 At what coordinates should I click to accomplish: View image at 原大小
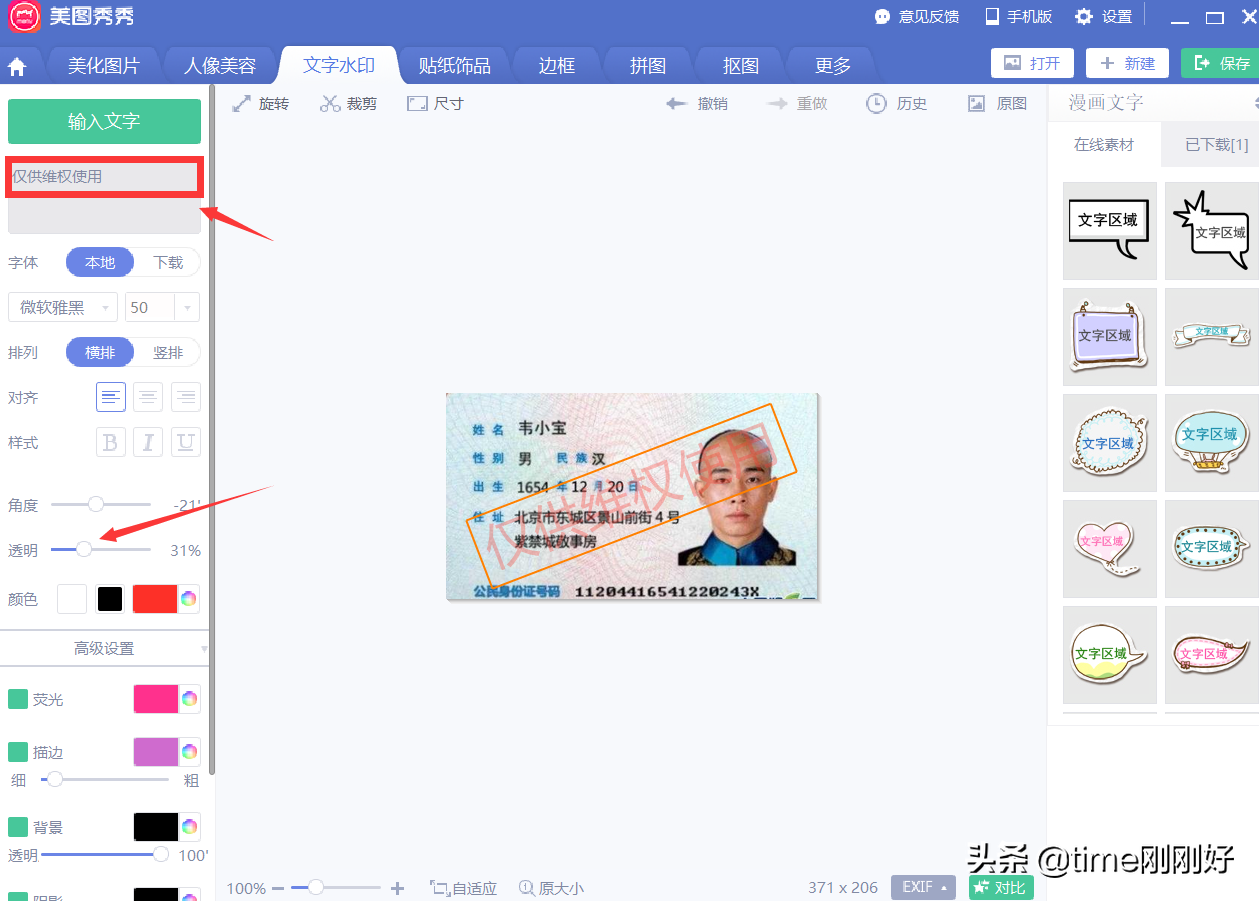(551, 888)
